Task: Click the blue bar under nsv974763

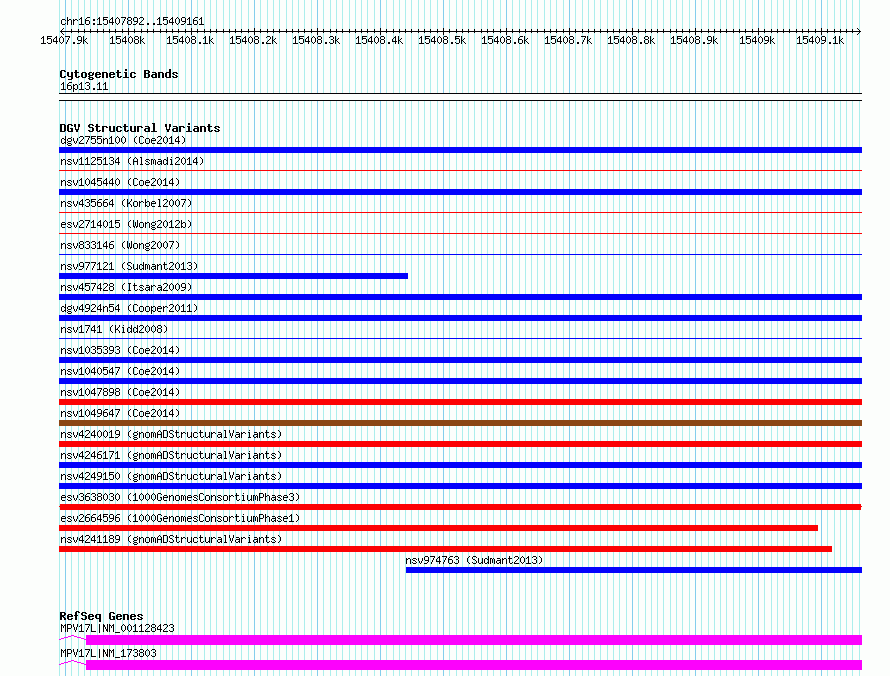Action: click(634, 570)
